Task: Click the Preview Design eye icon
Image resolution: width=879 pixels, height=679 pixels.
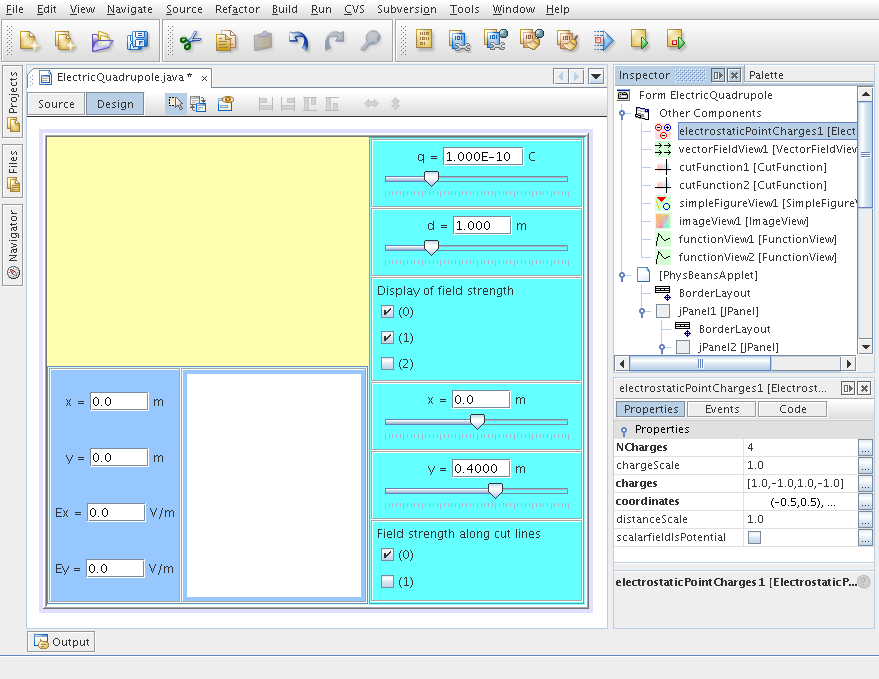Action: [x=226, y=103]
